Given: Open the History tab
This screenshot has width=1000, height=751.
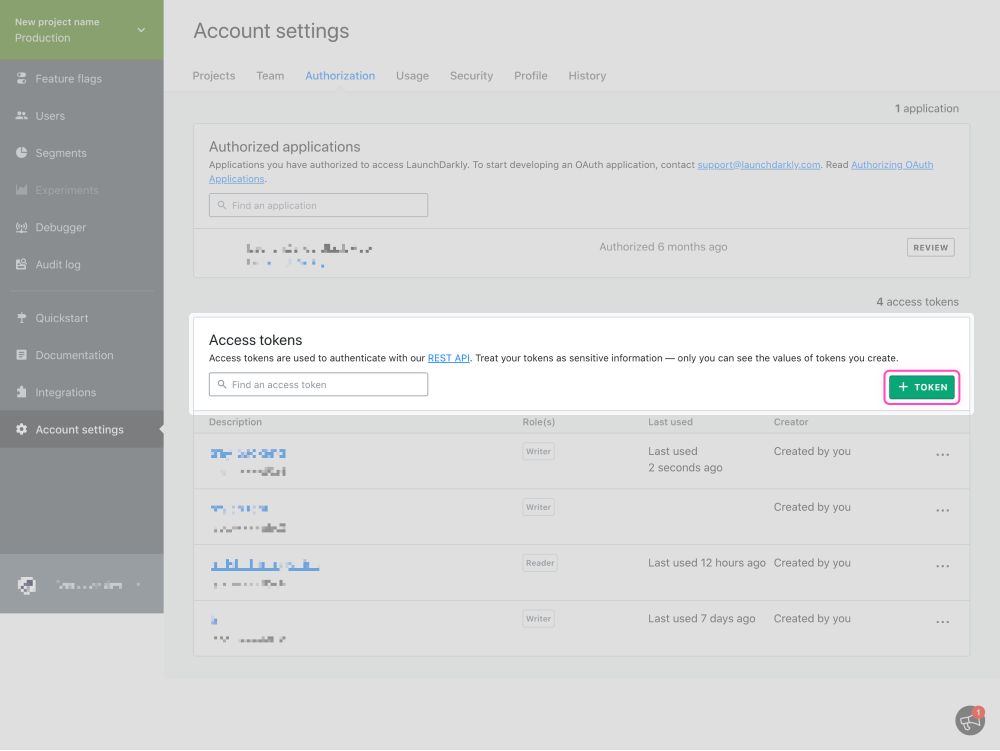Looking at the screenshot, I should click(587, 75).
